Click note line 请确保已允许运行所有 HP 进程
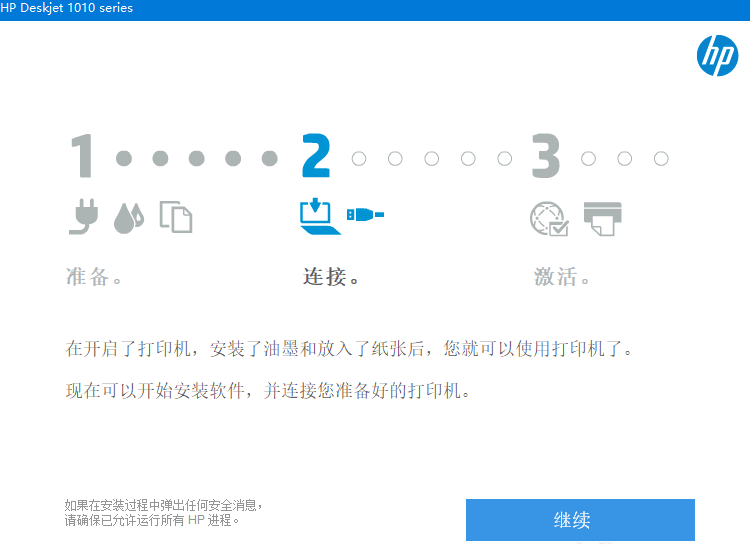The image size is (750, 556). point(152,520)
